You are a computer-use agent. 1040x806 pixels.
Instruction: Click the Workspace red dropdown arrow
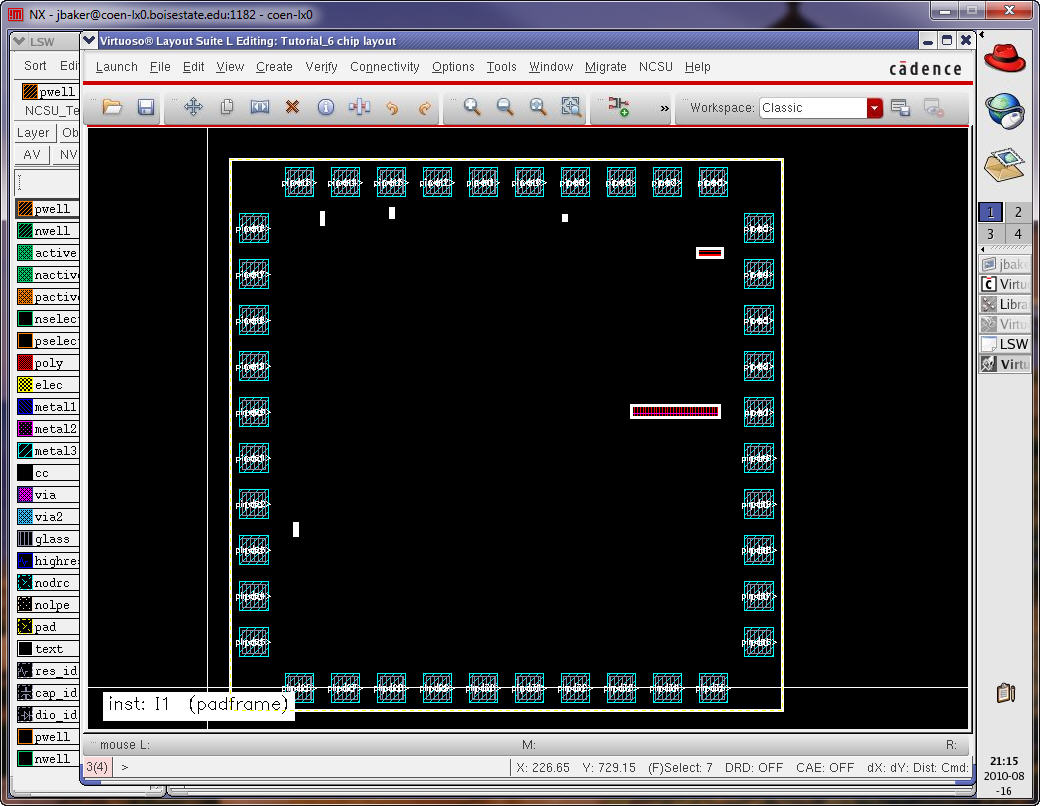875,107
